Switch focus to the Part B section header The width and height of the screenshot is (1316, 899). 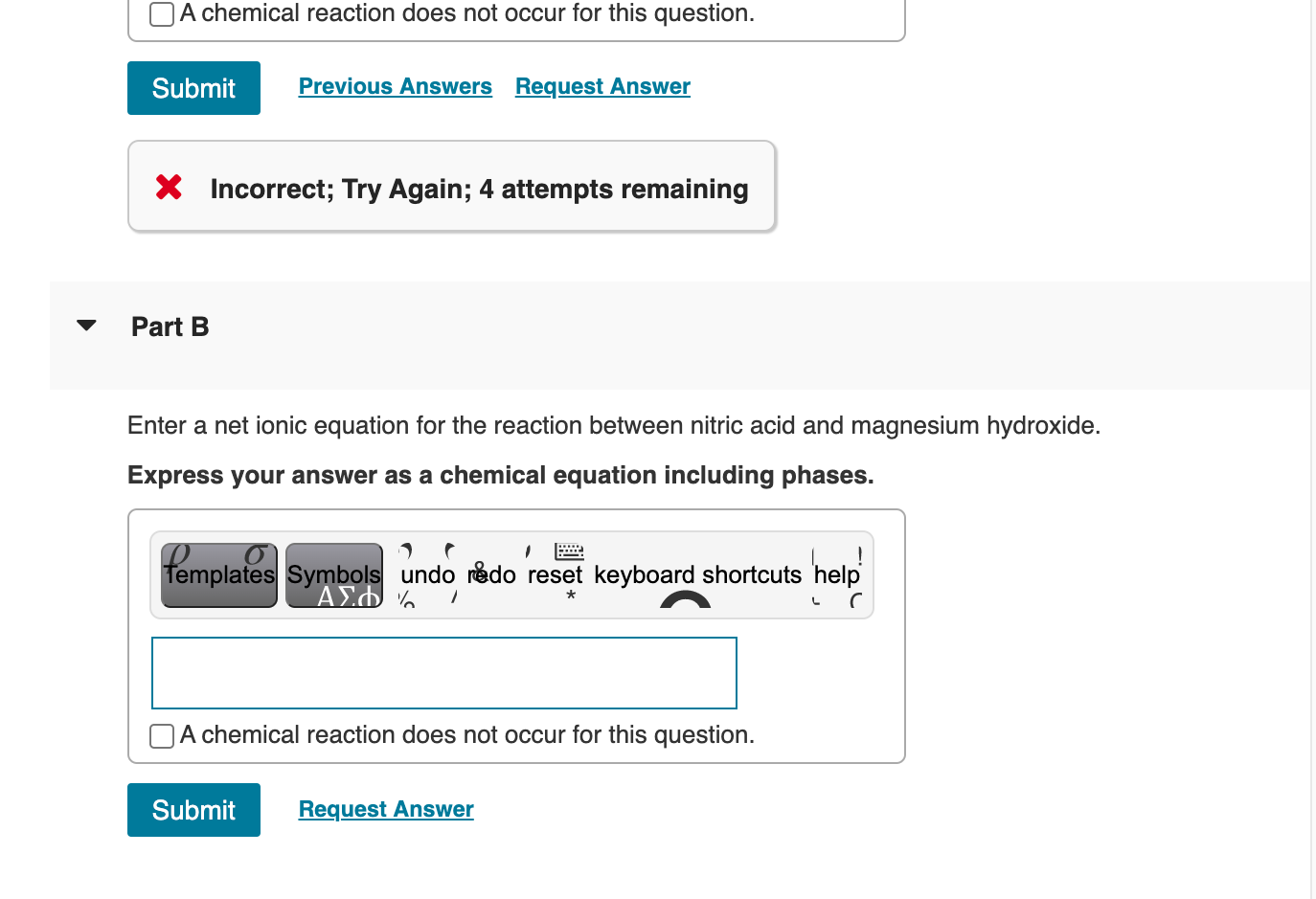coord(170,326)
